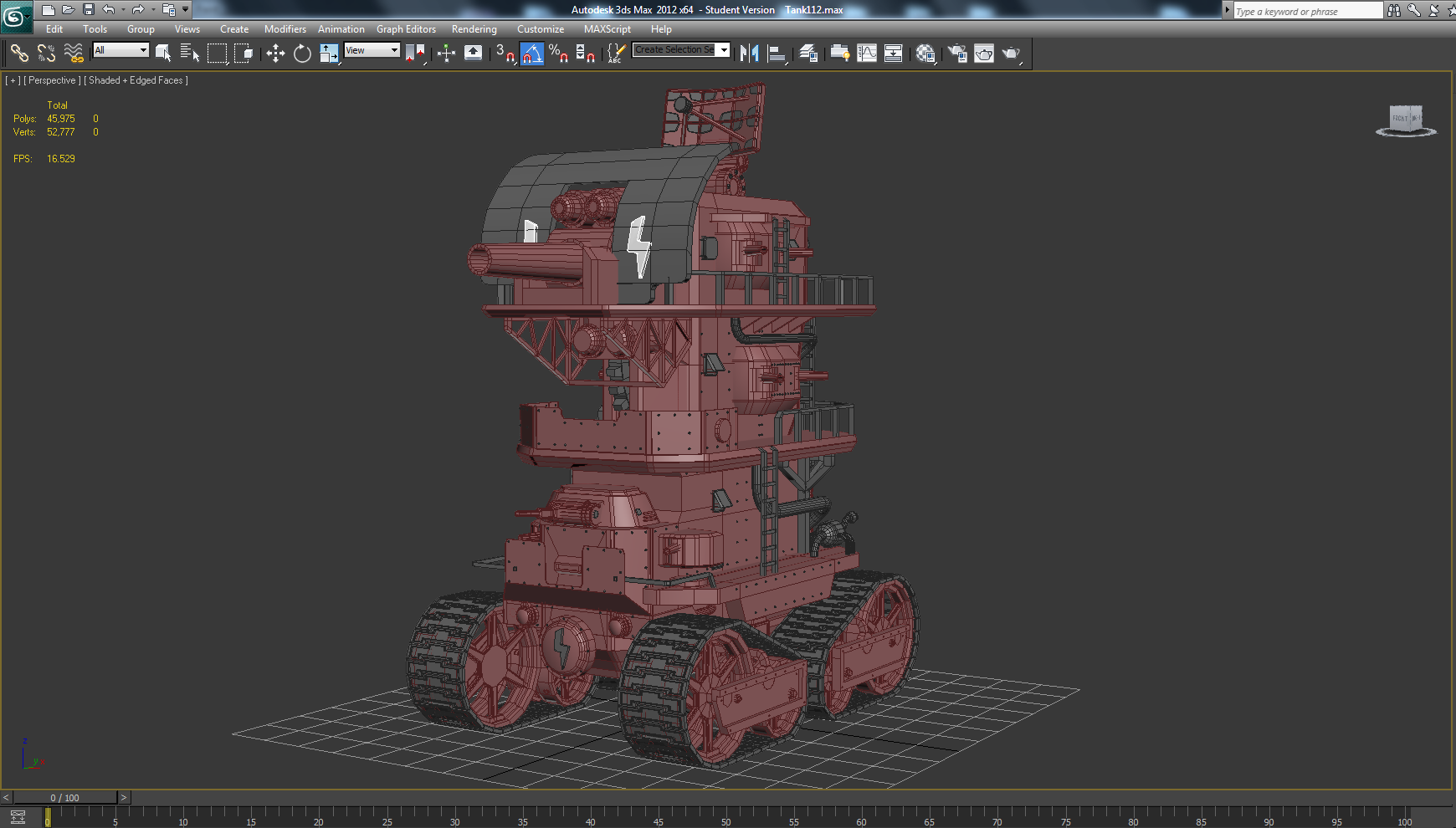Open the Modifiers menu
The width and height of the screenshot is (1456, 828).
[285, 29]
